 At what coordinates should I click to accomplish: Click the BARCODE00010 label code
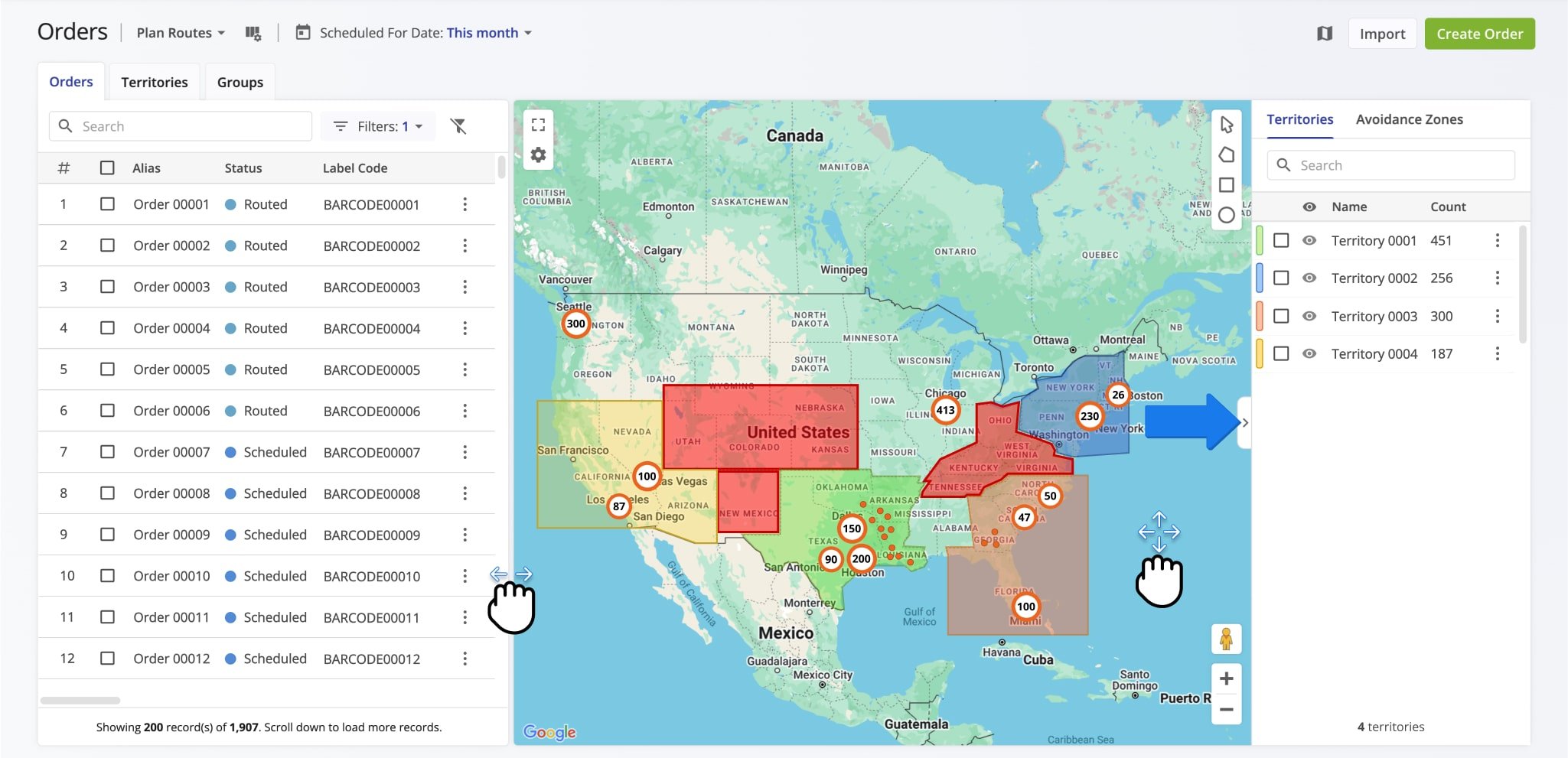(372, 576)
